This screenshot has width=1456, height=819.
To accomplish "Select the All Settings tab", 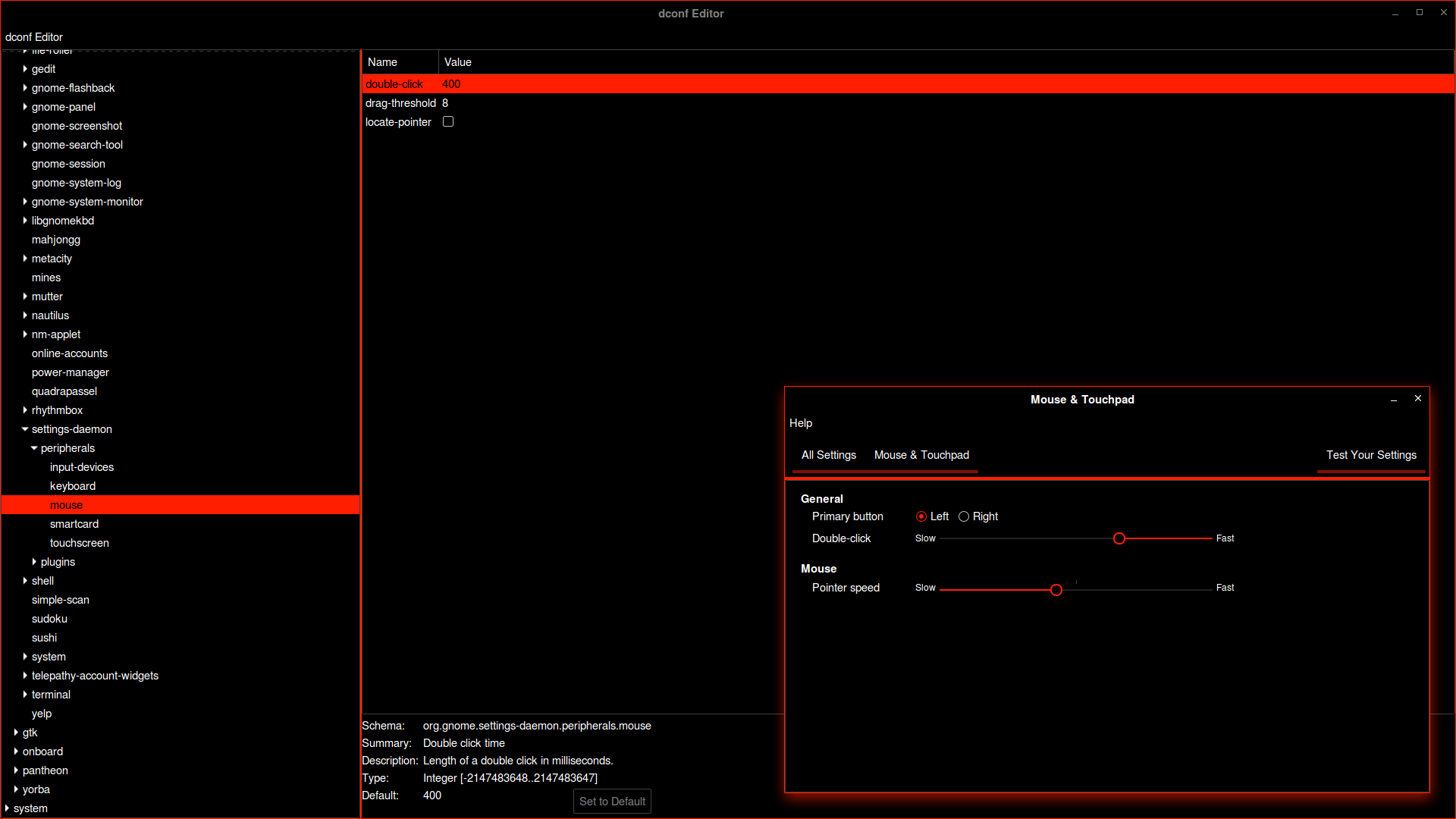I will coord(828,455).
